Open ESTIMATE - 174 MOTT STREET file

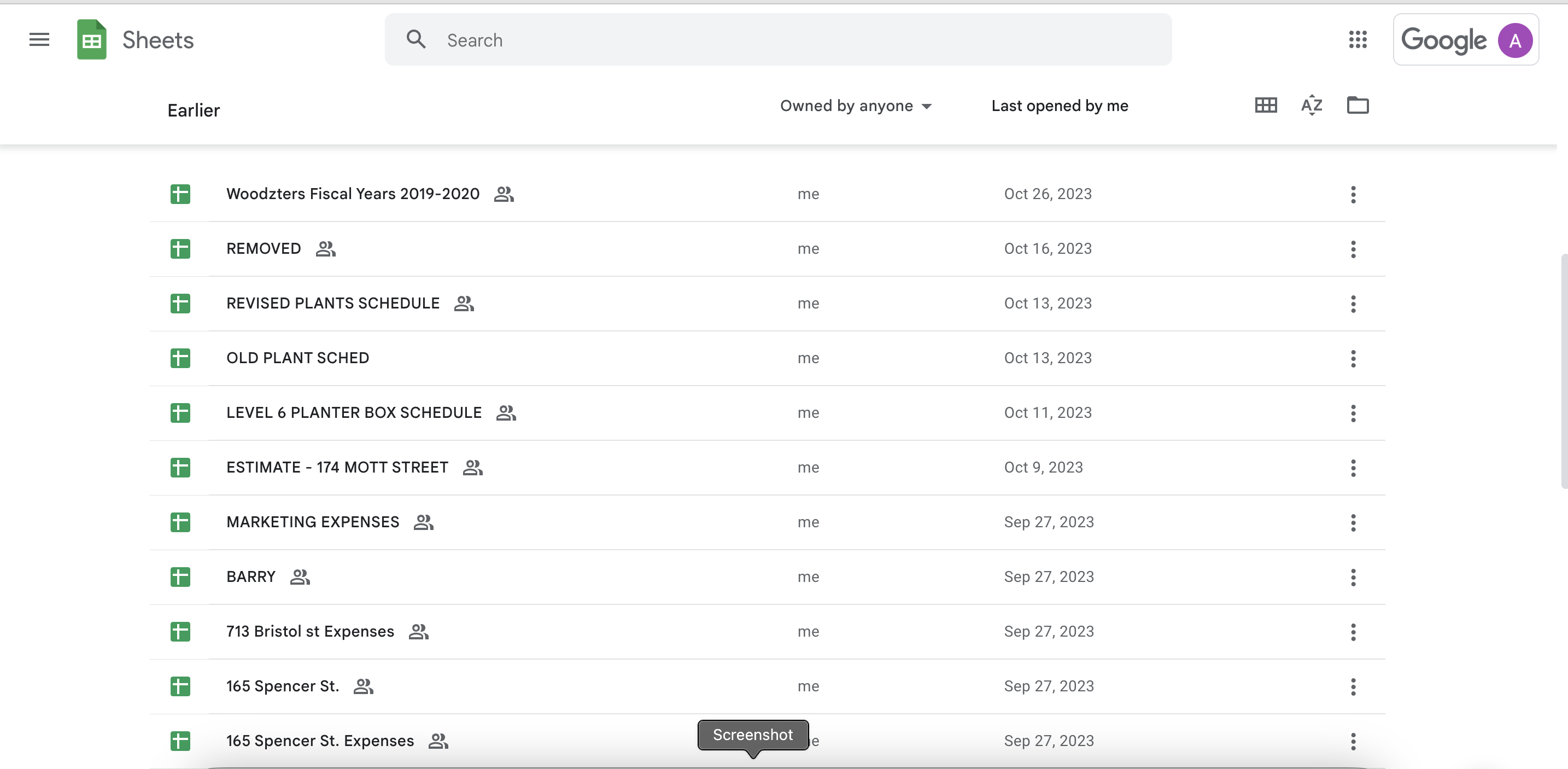point(337,468)
